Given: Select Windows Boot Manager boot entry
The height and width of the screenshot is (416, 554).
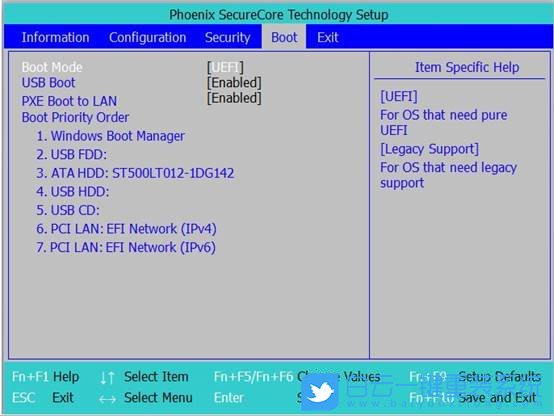Looking at the screenshot, I should 111,136.
